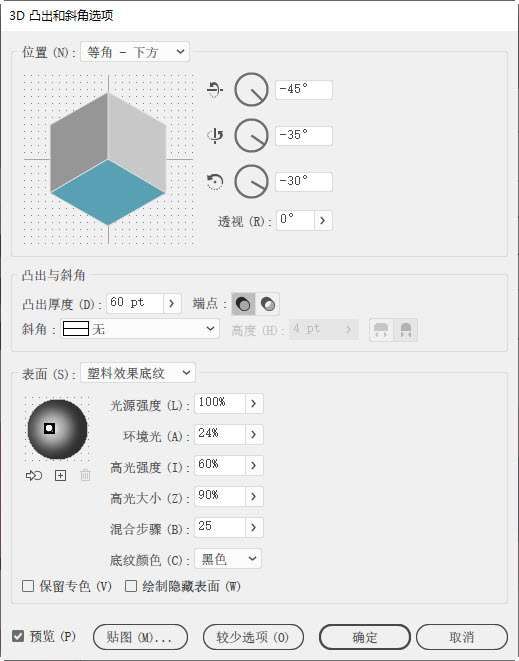The width and height of the screenshot is (519, 661).
Task: Click the 贴图 (M)... button
Action: tap(140, 637)
